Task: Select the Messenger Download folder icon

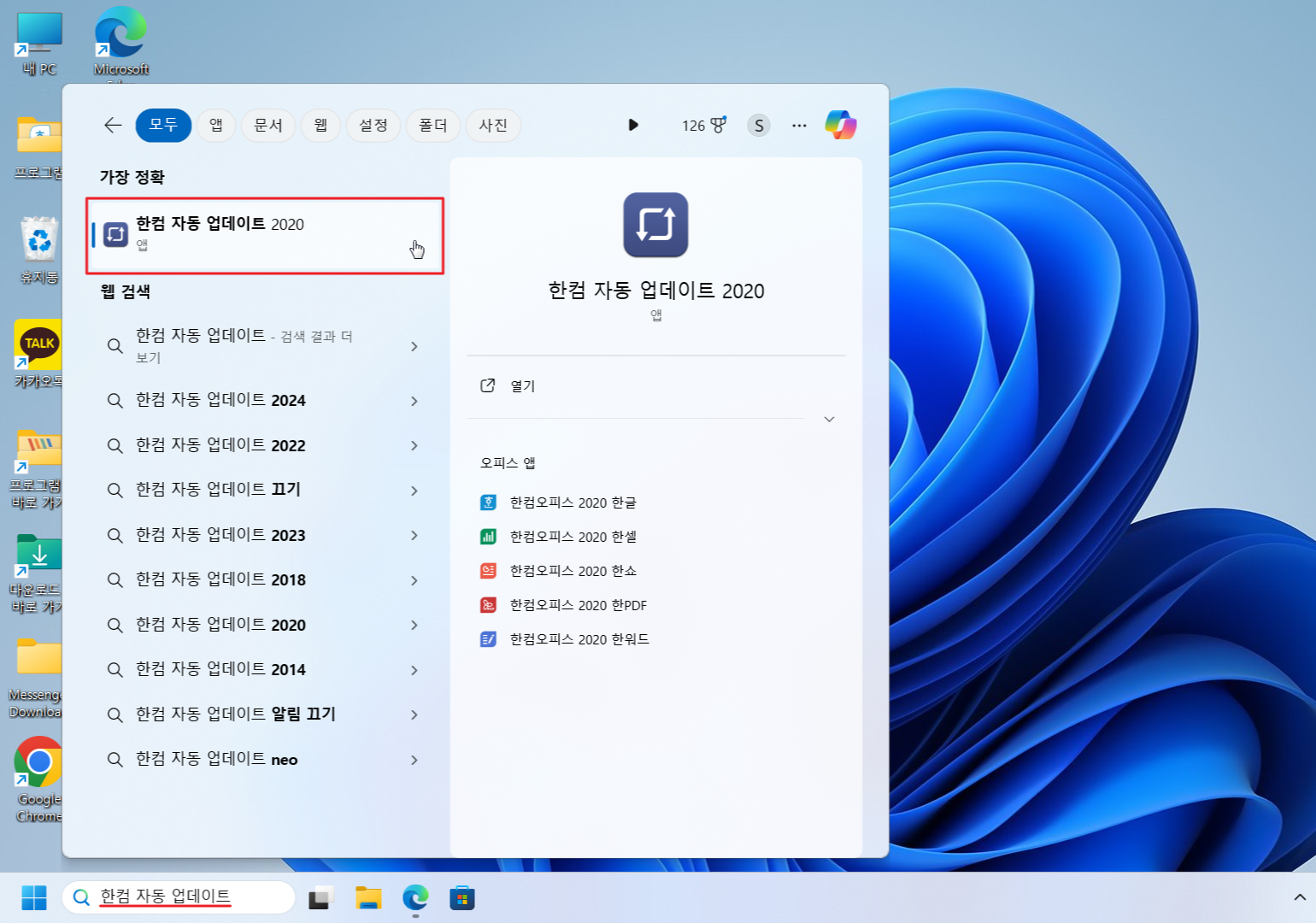Action: [36, 679]
